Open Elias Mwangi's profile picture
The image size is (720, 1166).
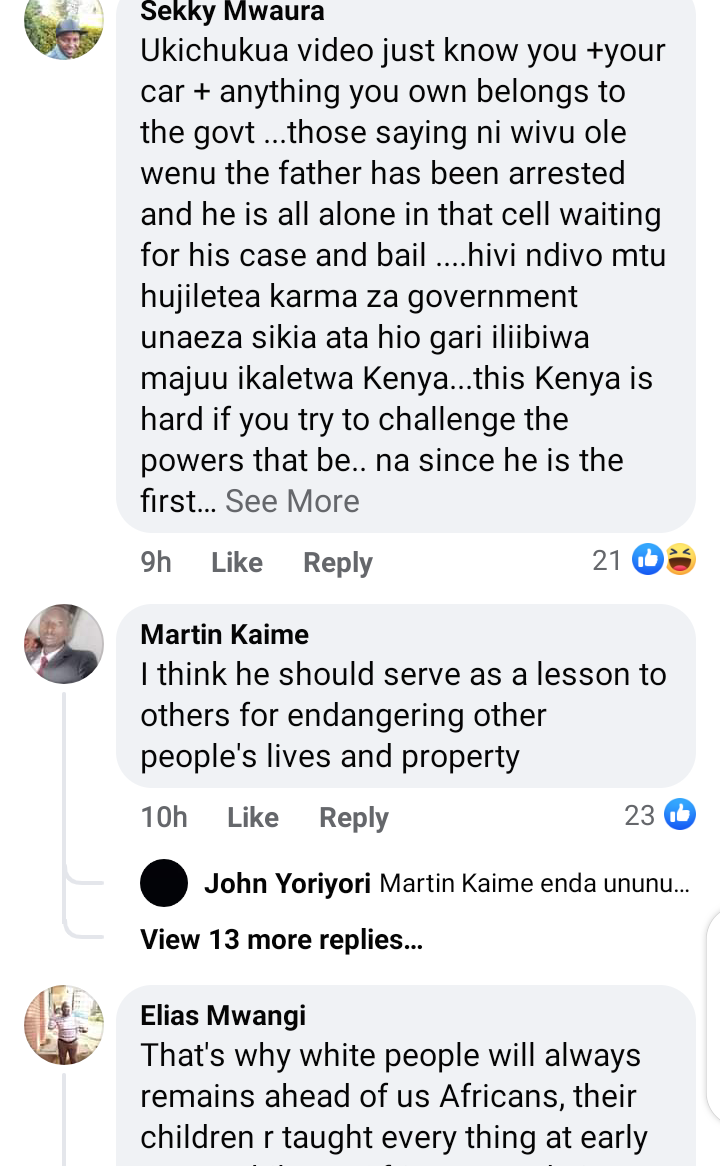(x=64, y=1025)
